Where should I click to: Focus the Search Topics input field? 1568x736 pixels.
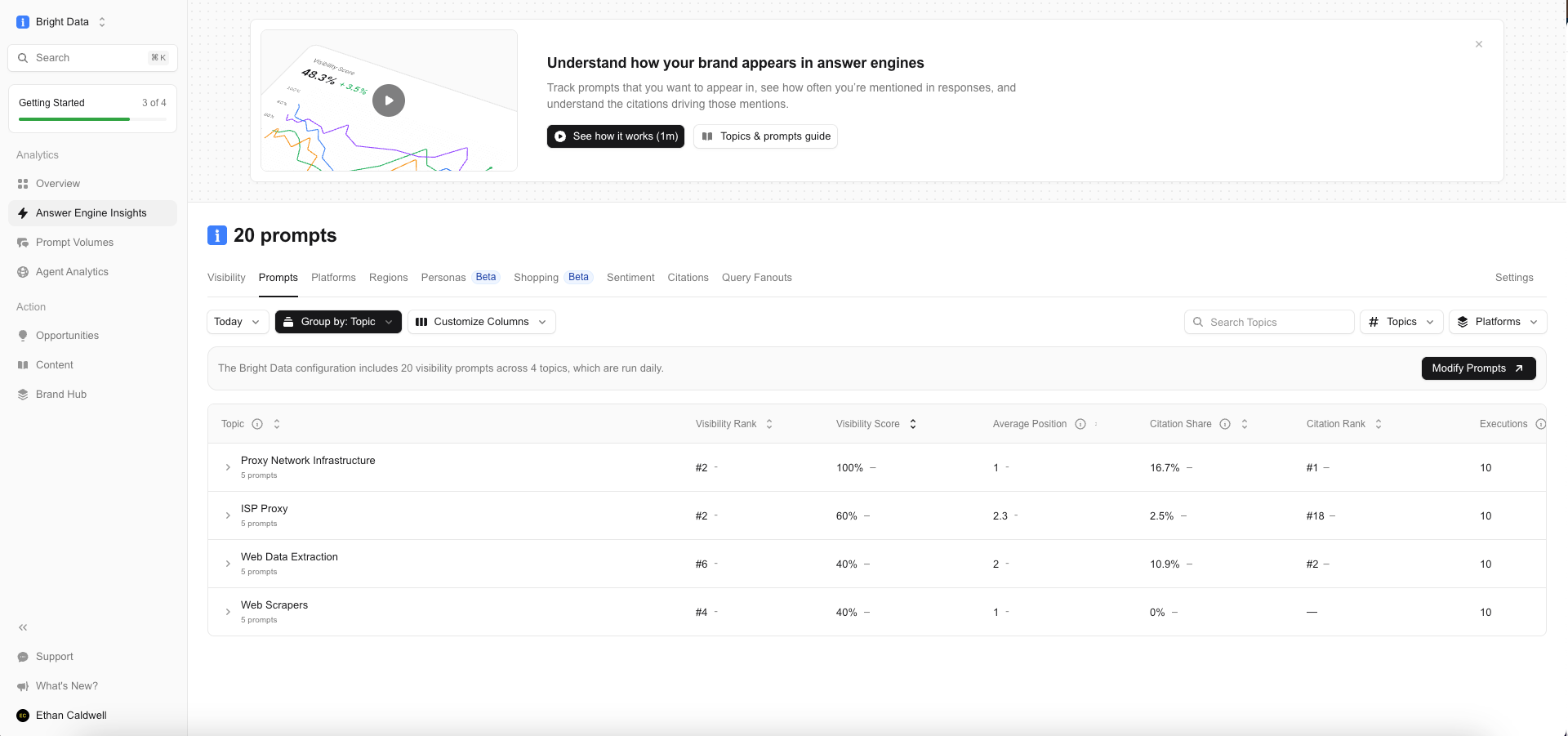1269,322
